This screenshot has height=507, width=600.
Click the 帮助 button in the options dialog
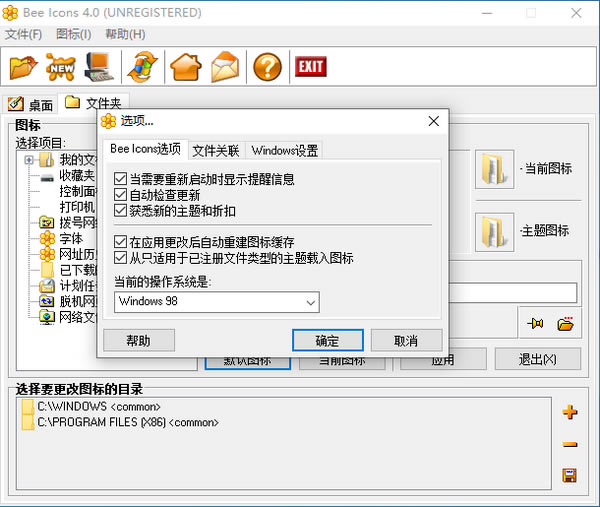click(139, 340)
